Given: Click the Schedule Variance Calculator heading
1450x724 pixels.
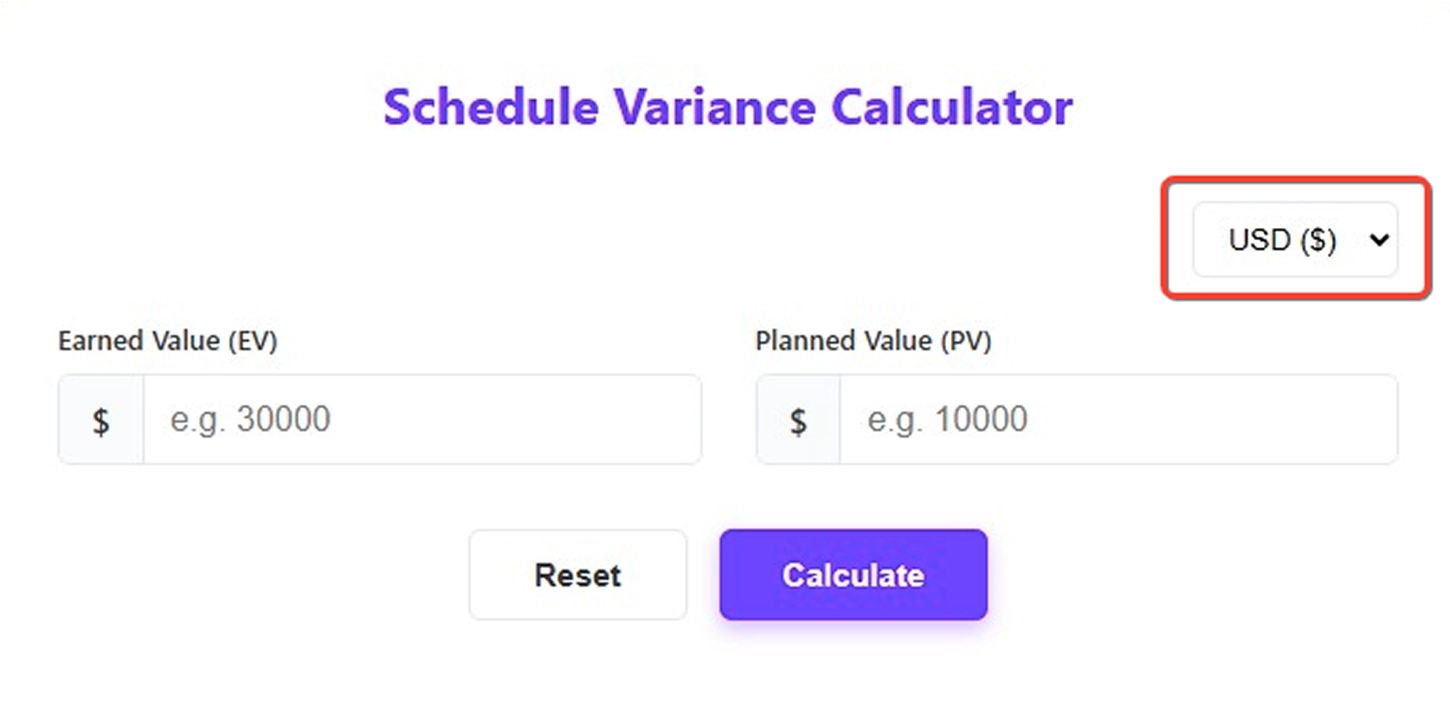Looking at the screenshot, I should pos(727,106).
